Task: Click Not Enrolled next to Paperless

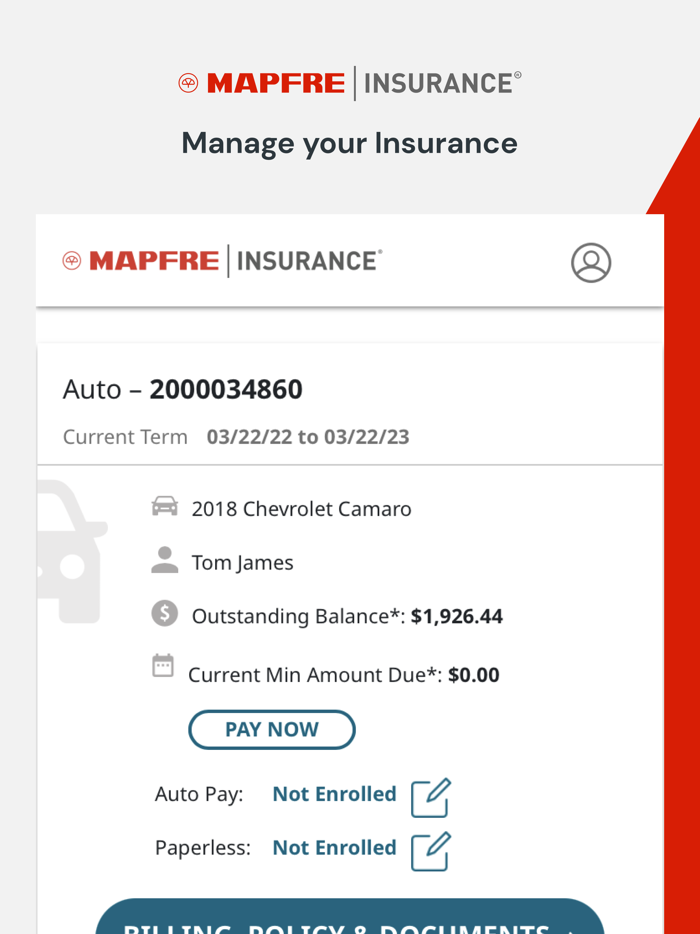Action: (x=334, y=847)
